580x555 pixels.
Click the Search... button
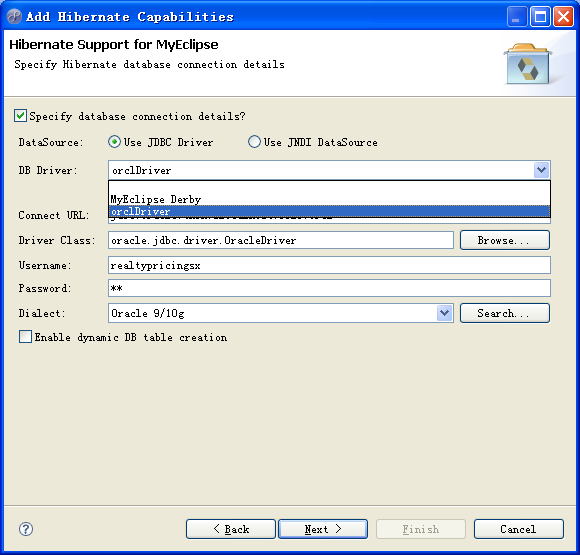click(505, 313)
